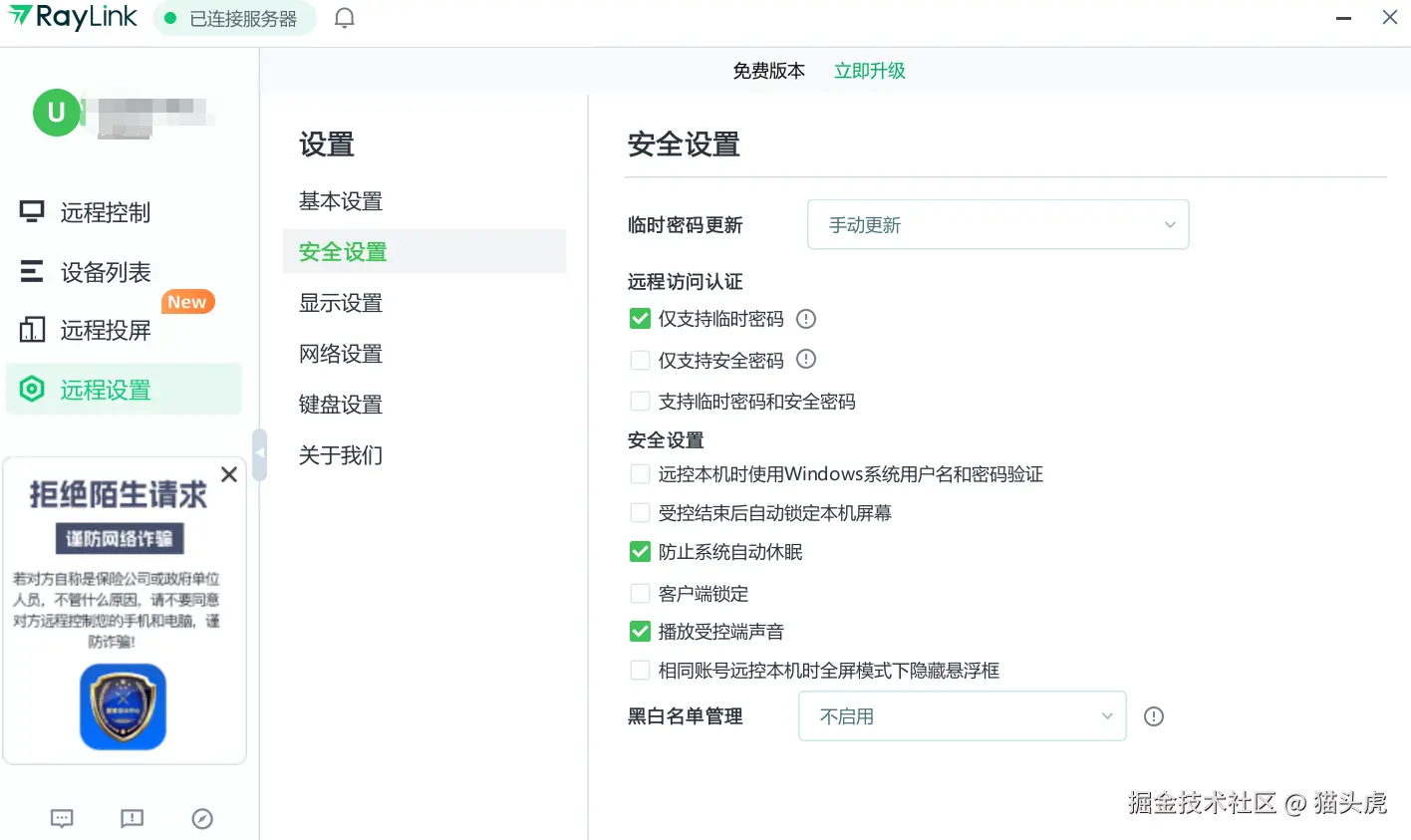Open the notification bell
1411x840 pixels.
point(344,18)
